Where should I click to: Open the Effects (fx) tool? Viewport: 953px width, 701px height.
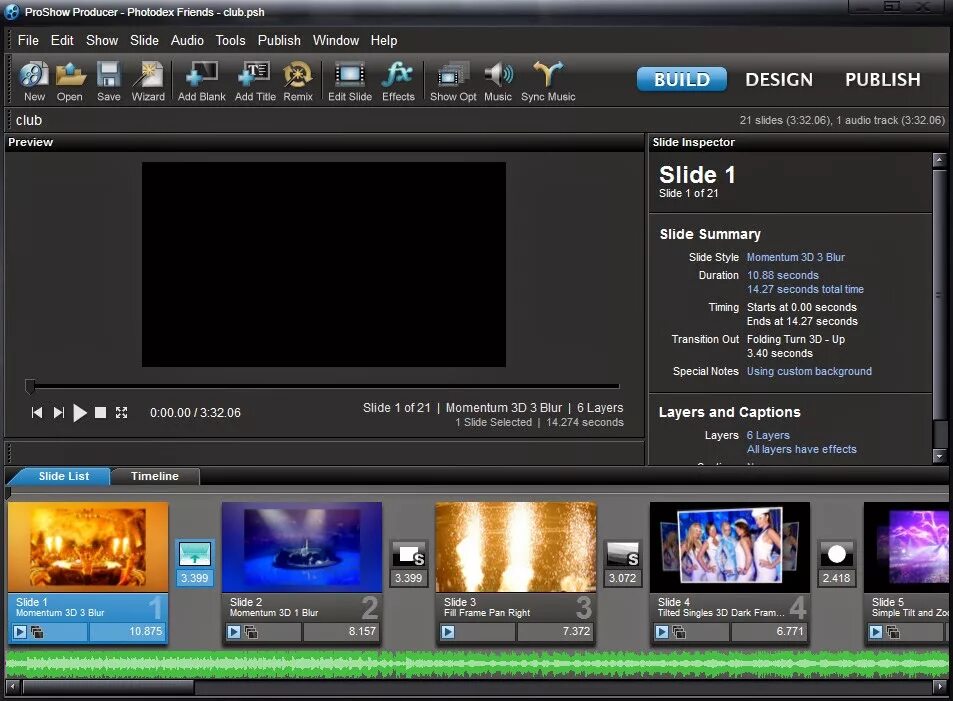pyautogui.click(x=398, y=81)
